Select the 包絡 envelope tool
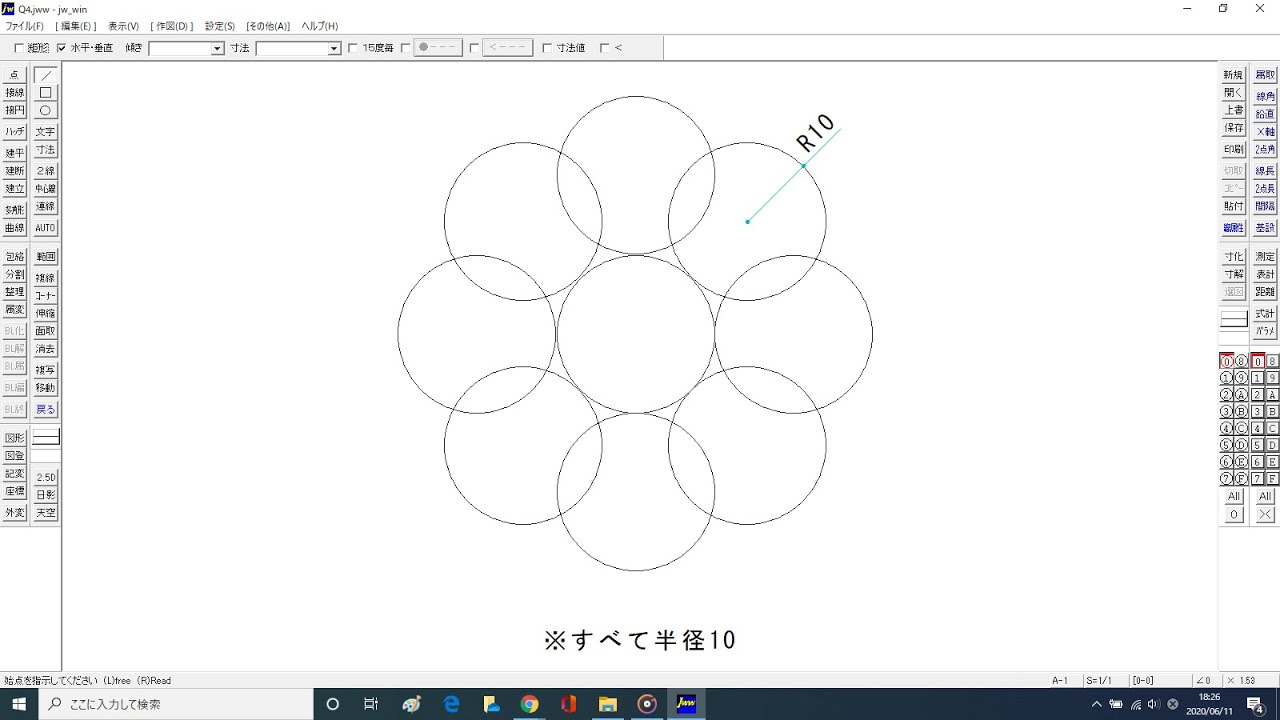1280x720 pixels. (14, 257)
